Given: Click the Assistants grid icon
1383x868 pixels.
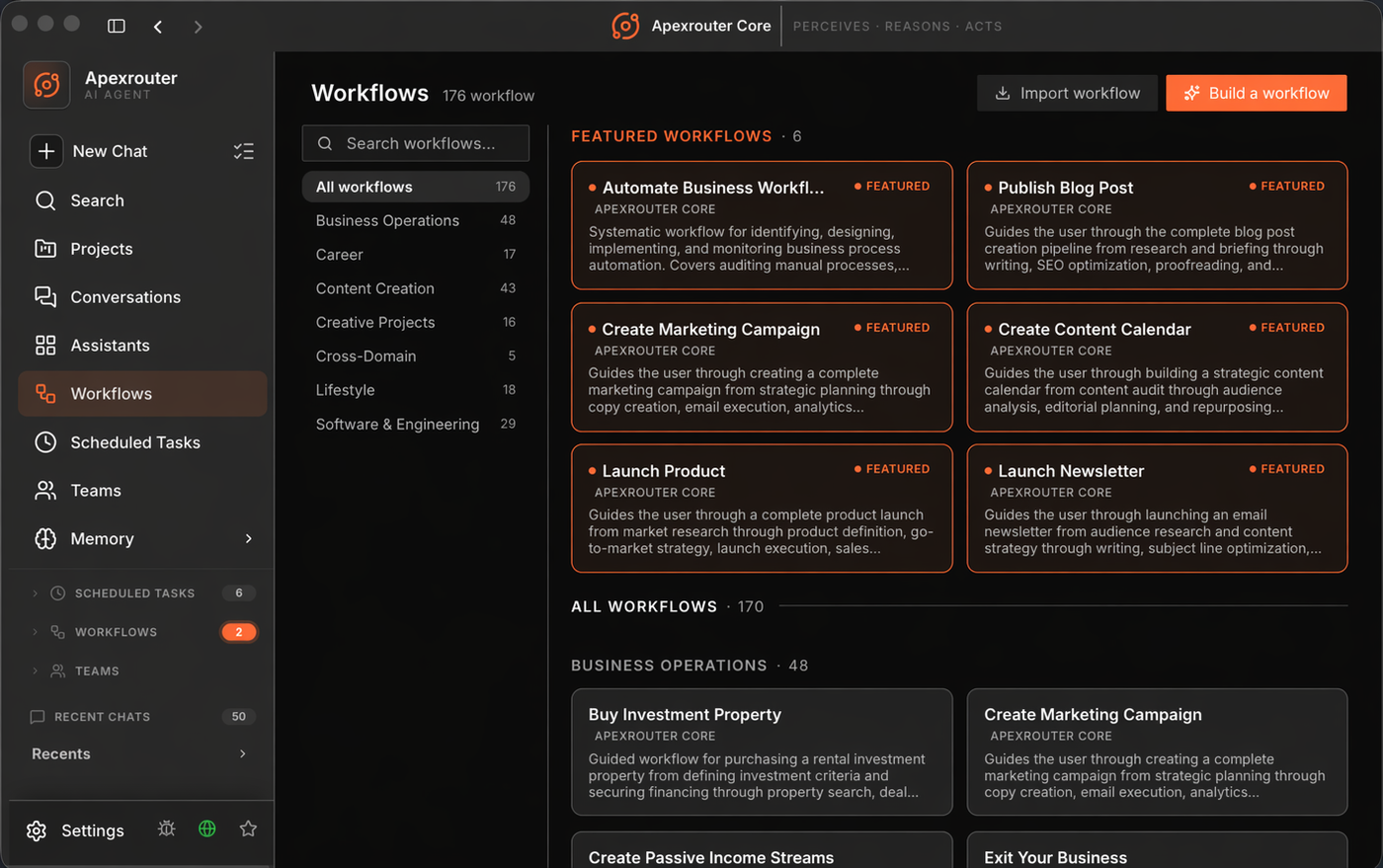Looking at the screenshot, I should coord(45,346).
